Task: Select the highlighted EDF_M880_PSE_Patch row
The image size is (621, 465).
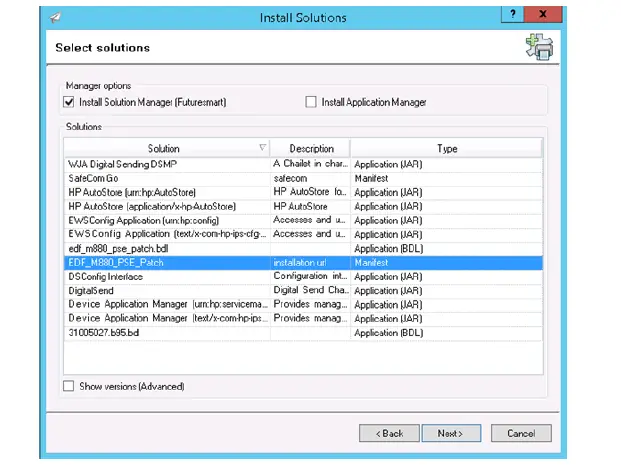Action: [x=303, y=263]
